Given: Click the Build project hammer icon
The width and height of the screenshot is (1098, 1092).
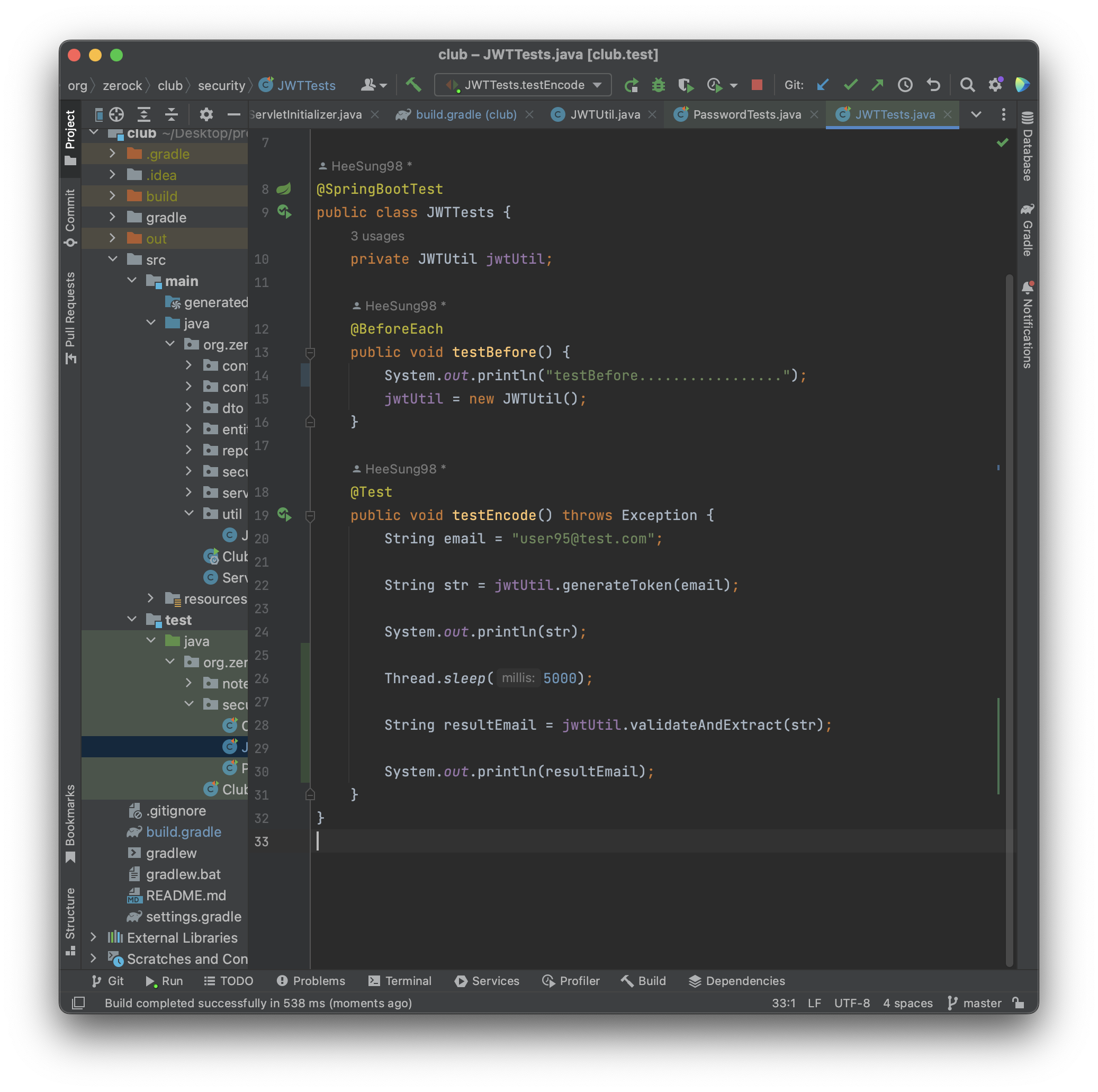Looking at the screenshot, I should [413, 85].
